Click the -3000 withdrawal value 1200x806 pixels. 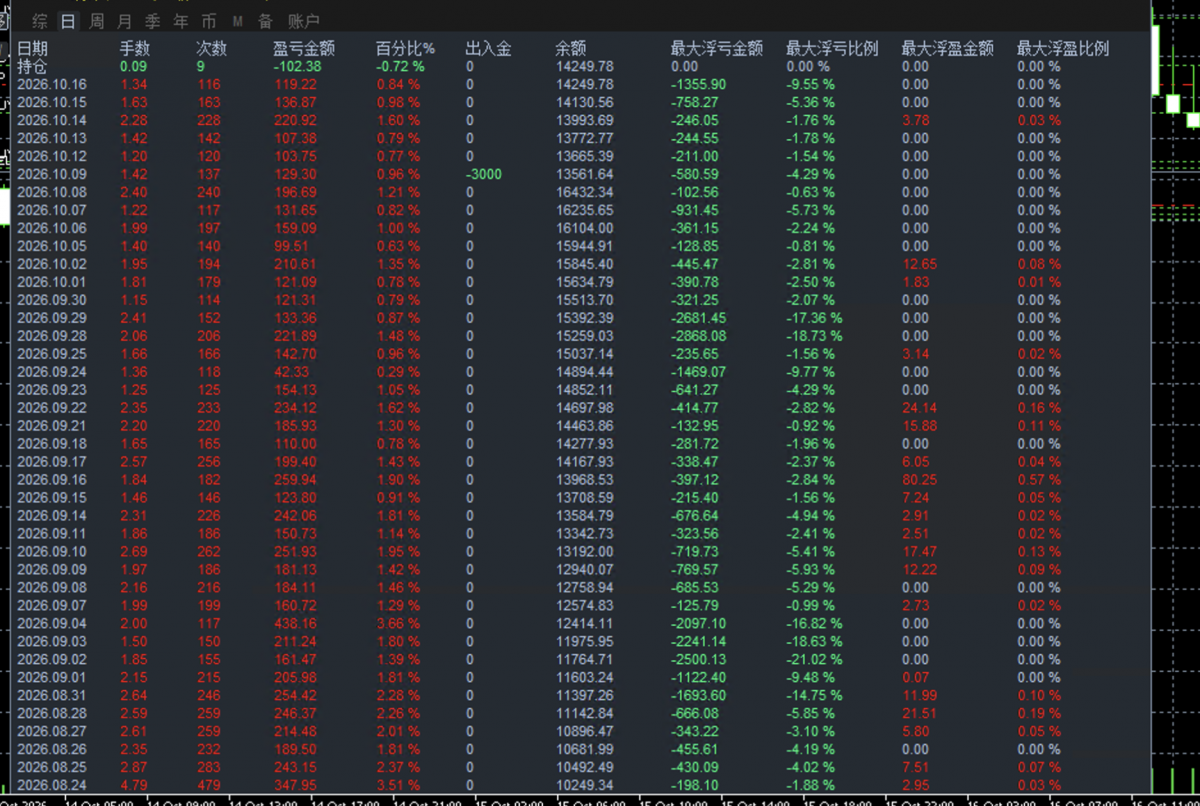(484, 174)
